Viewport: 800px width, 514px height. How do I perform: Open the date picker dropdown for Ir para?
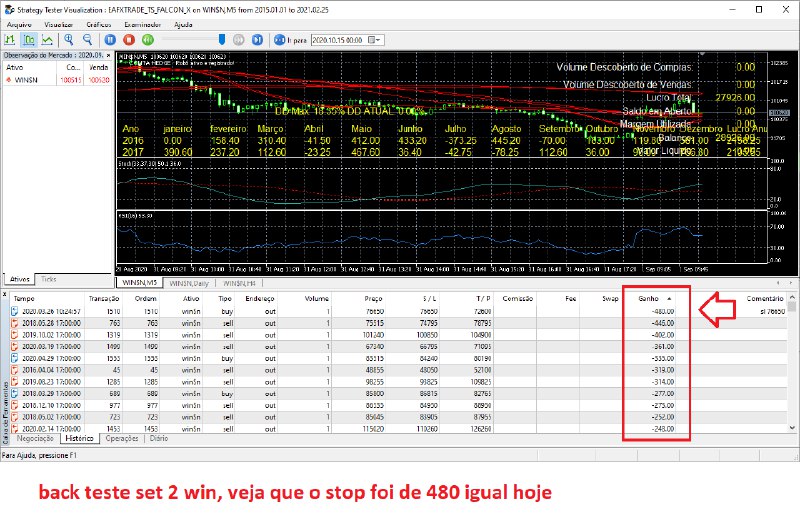[x=379, y=41]
